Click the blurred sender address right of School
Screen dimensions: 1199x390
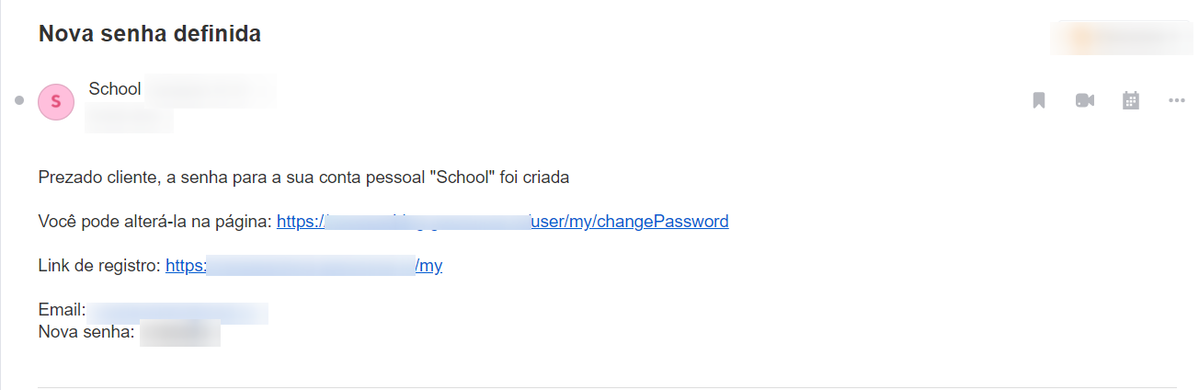(x=210, y=89)
